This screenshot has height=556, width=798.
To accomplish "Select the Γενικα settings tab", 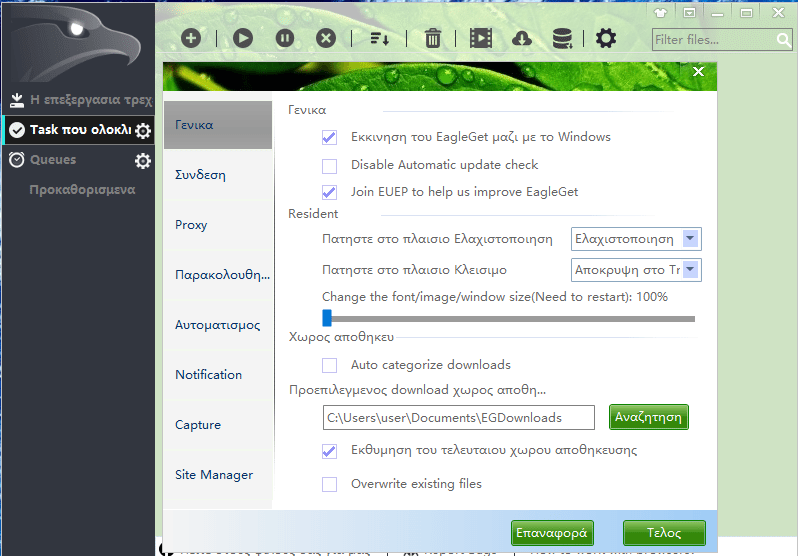I will pyautogui.click(x=218, y=125).
